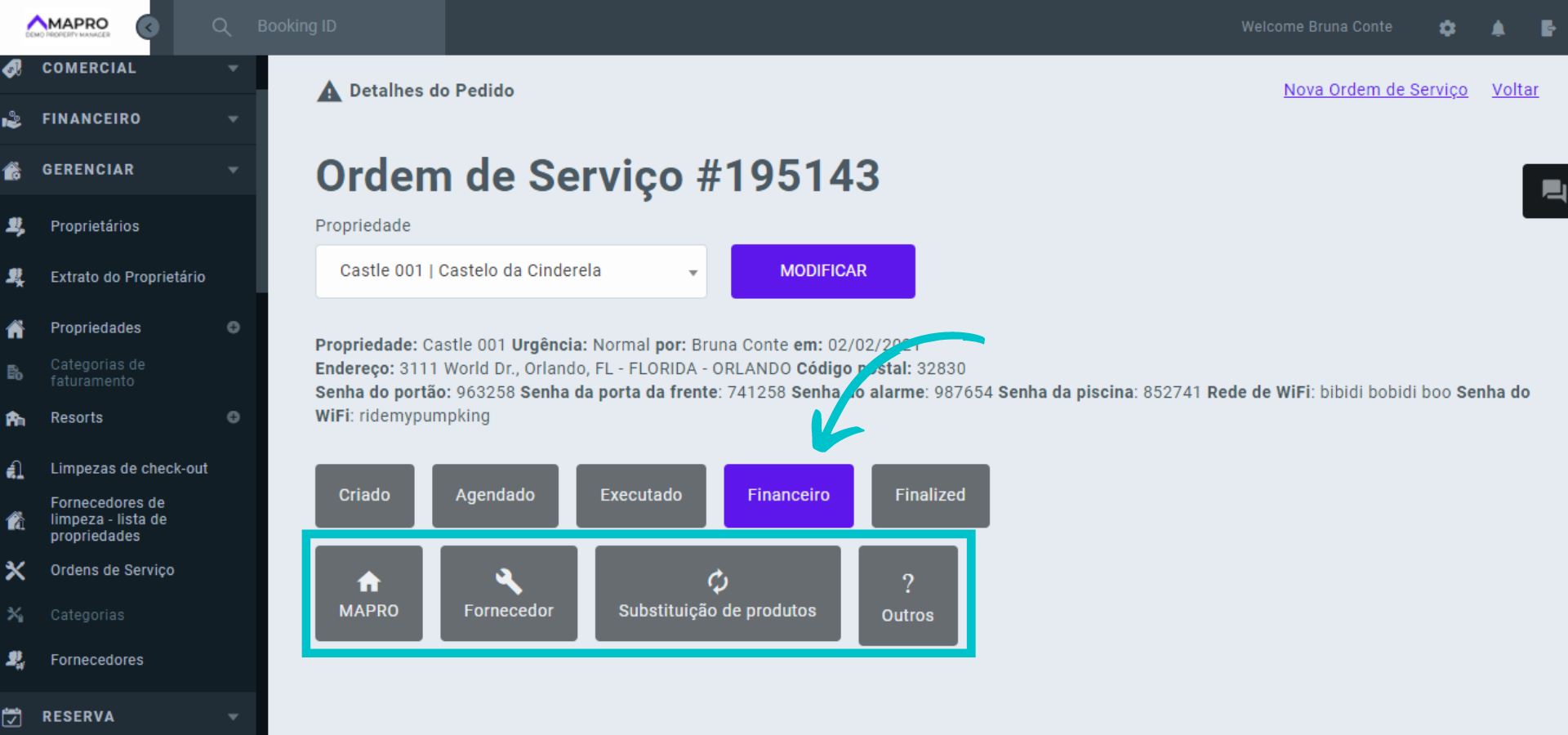Choose the Fornecedor wrench option

[508, 594]
